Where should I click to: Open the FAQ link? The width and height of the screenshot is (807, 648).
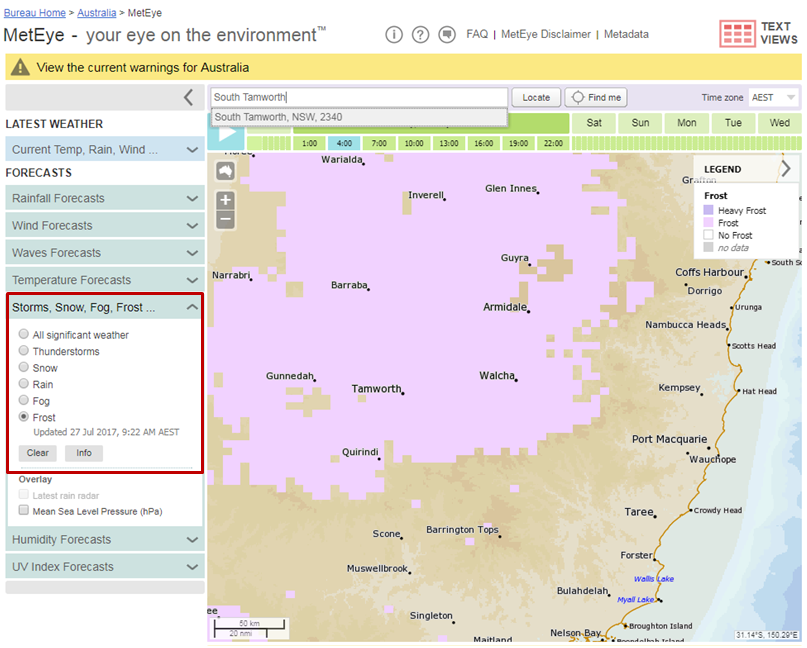(477, 34)
